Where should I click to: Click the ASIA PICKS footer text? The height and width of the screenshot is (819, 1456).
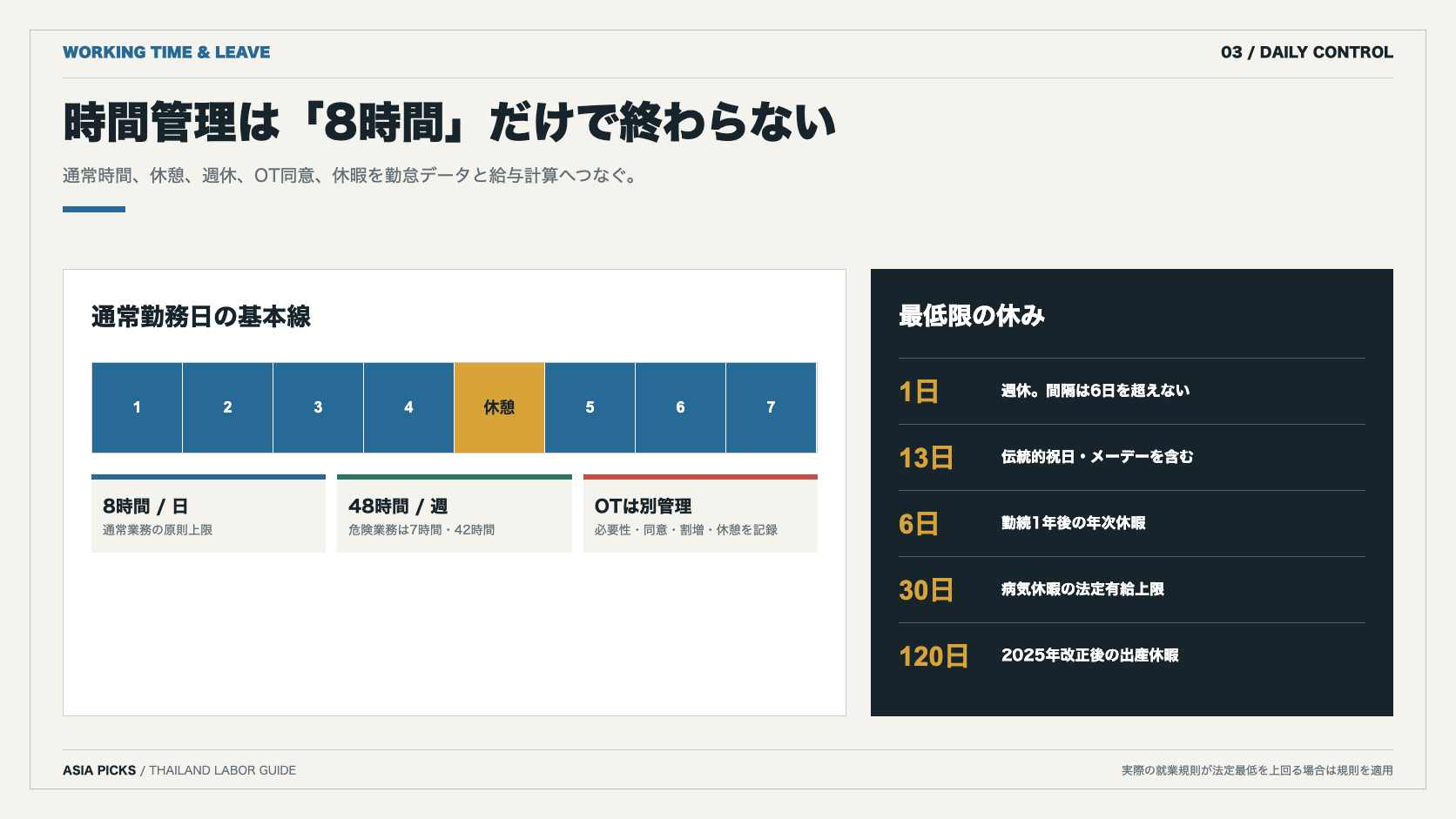tap(99, 770)
